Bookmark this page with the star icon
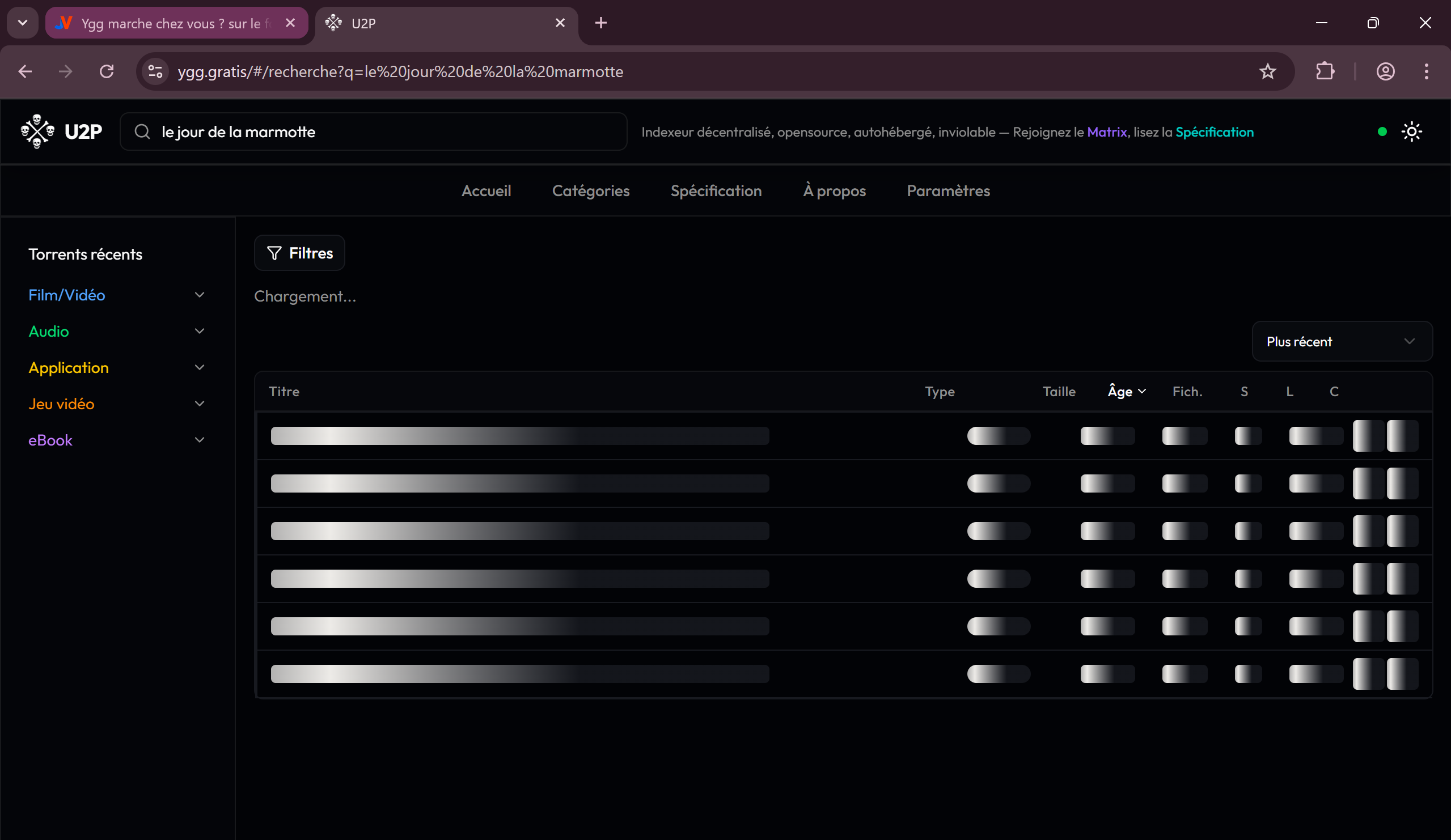The image size is (1451, 840). (x=1267, y=71)
